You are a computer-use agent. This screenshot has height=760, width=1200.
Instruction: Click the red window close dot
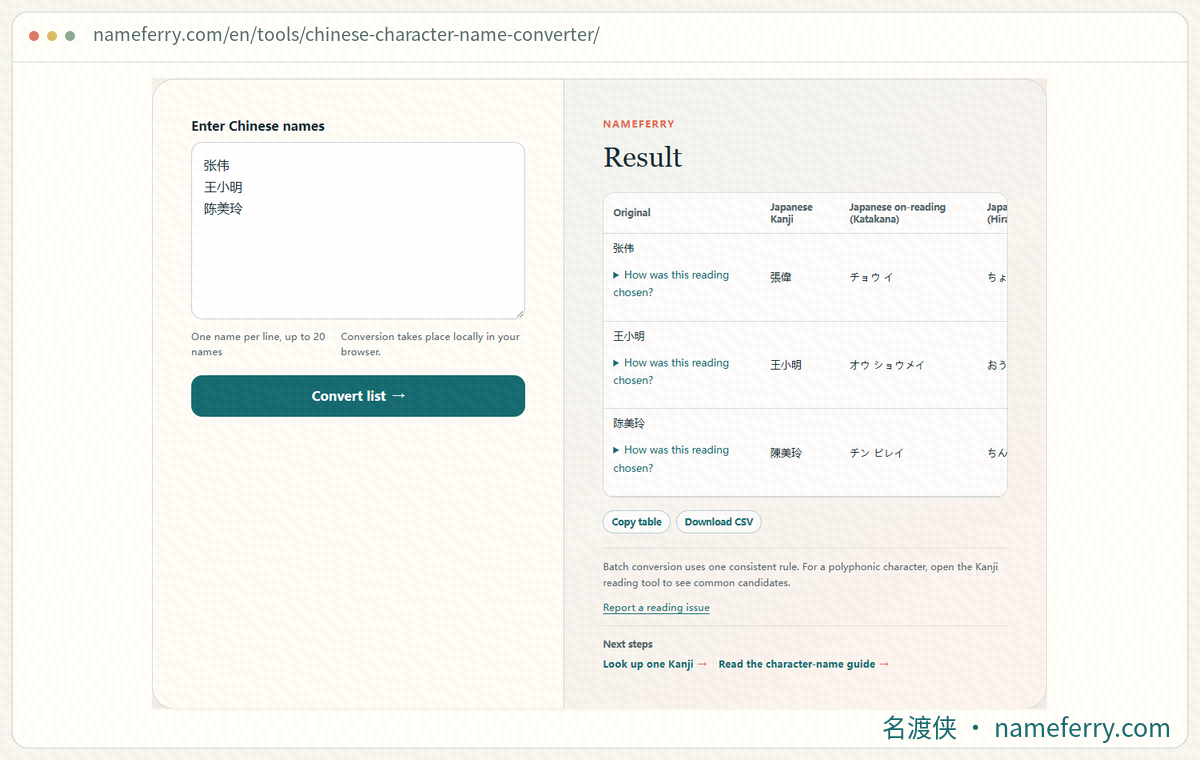point(34,36)
